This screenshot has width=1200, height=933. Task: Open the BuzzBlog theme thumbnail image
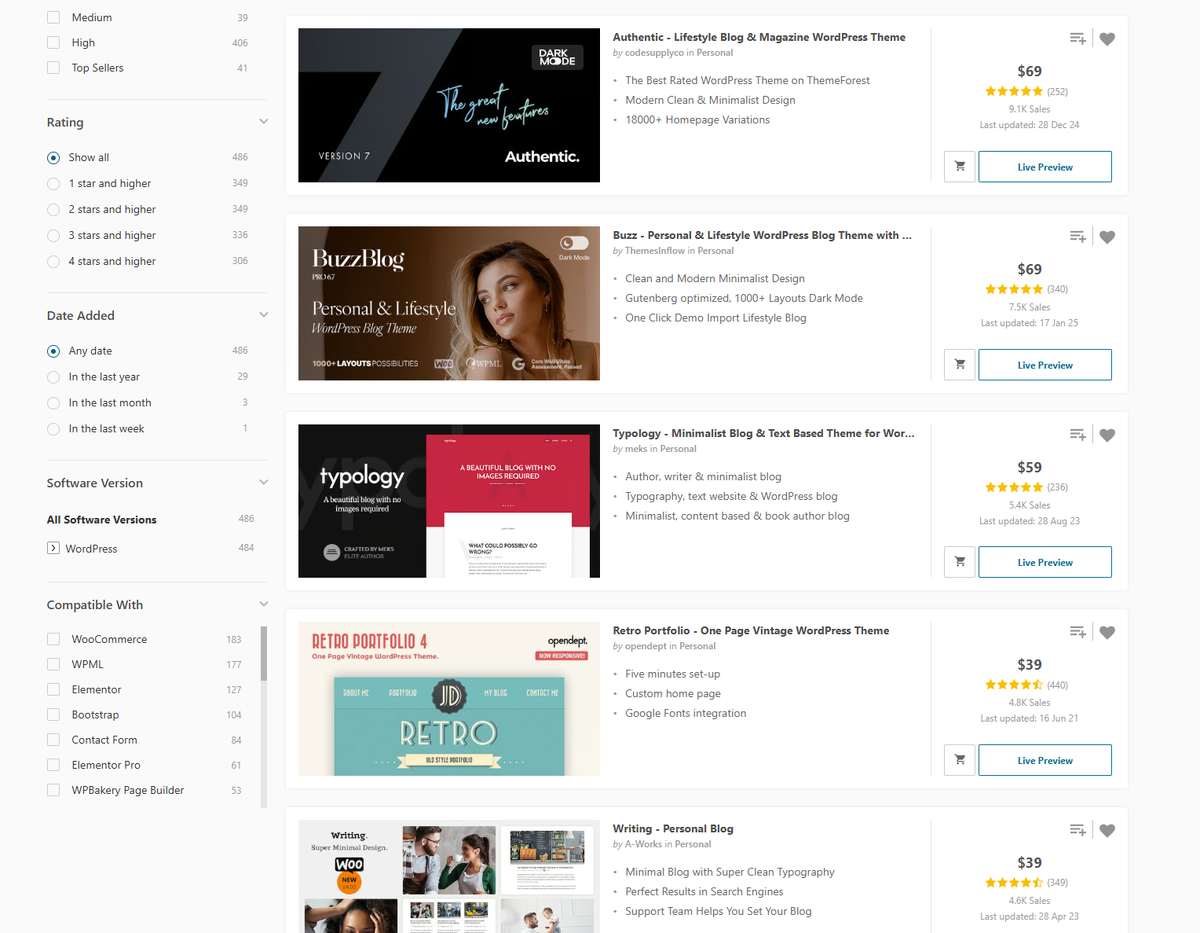(x=449, y=303)
